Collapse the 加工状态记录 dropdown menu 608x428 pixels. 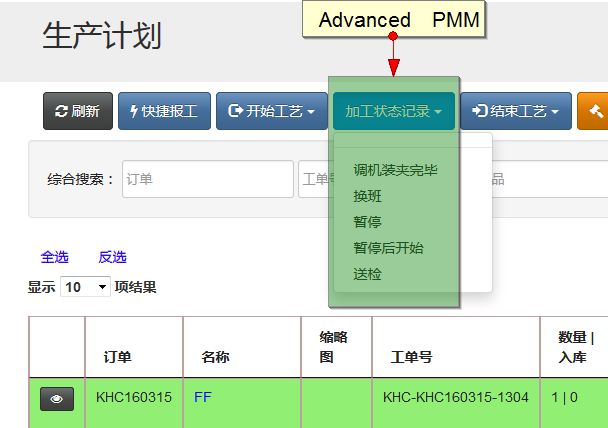point(394,111)
